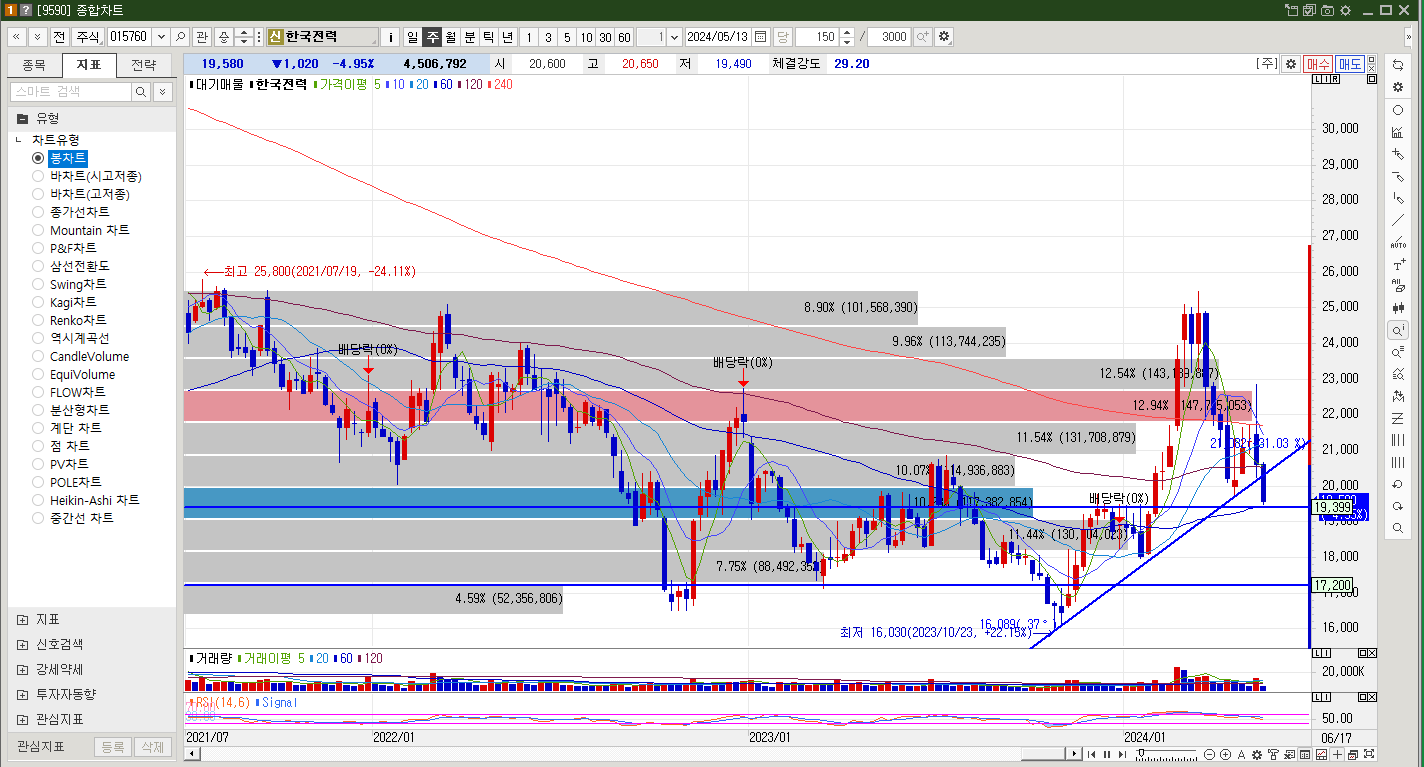Click the stock search magnifier icon
Image resolution: width=1424 pixels, height=767 pixels.
tap(180, 37)
